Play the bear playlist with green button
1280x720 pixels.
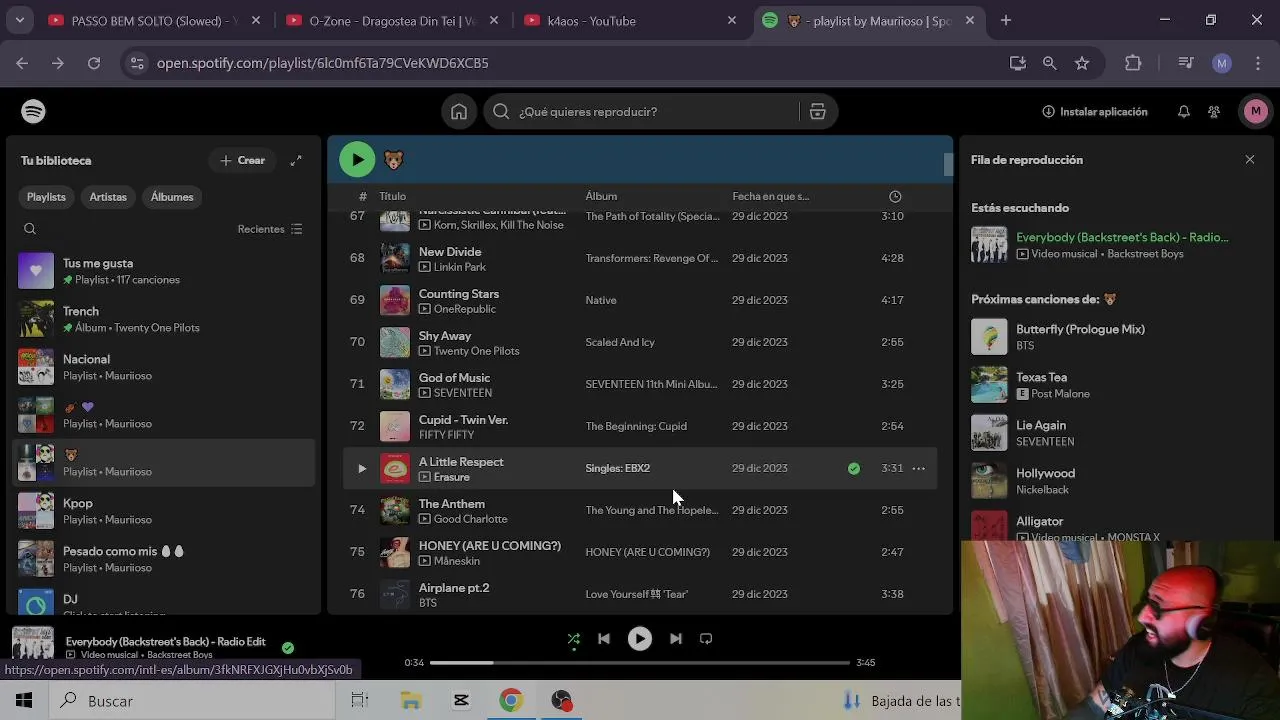(x=357, y=159)
